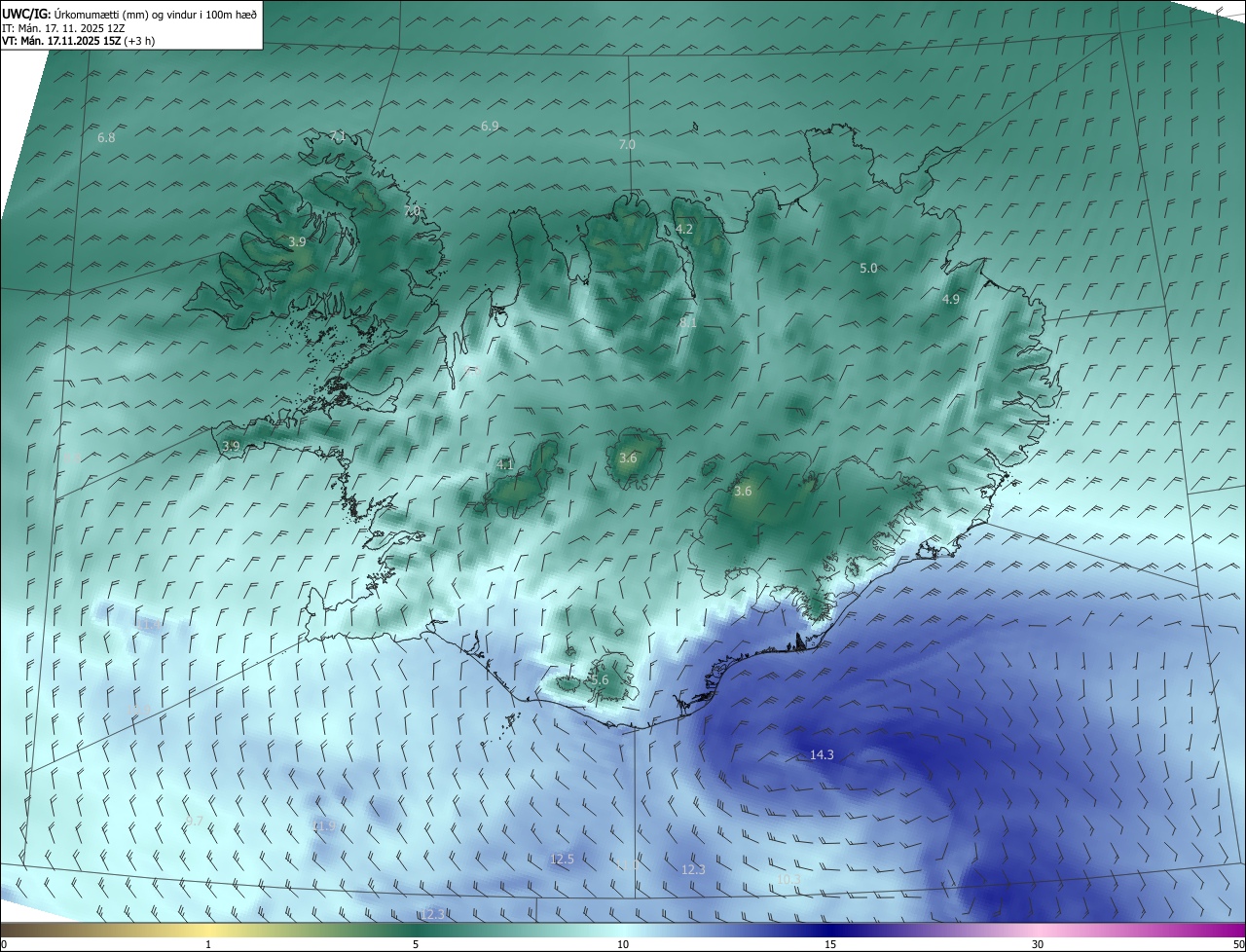Click the 15 tick on the color scale

(x=830, y=945)
